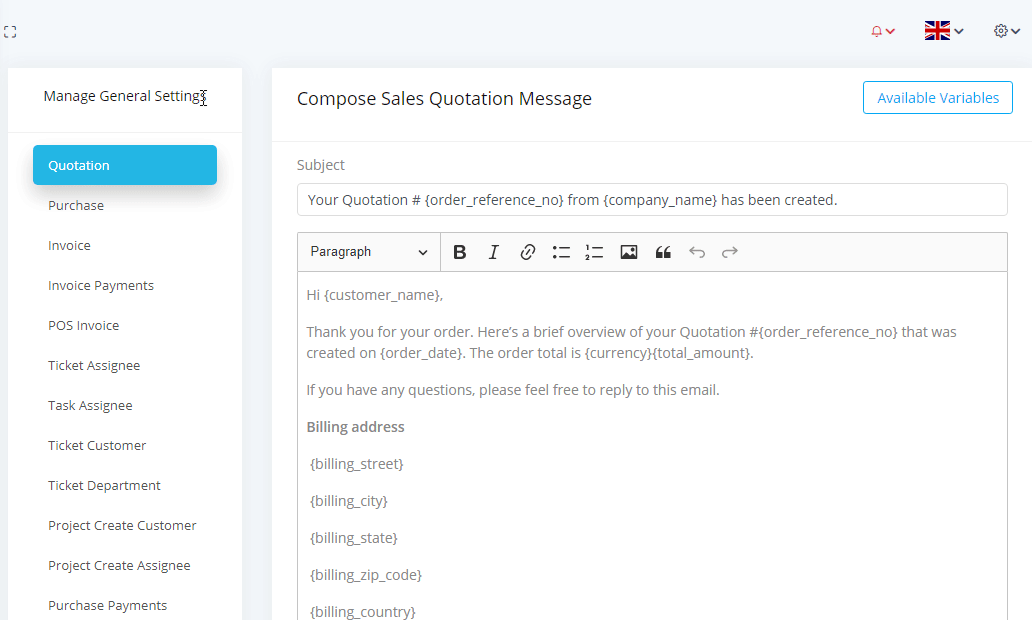
Task: Redo the last editor change
Action: pyautogui.click(x=730, y=252)
